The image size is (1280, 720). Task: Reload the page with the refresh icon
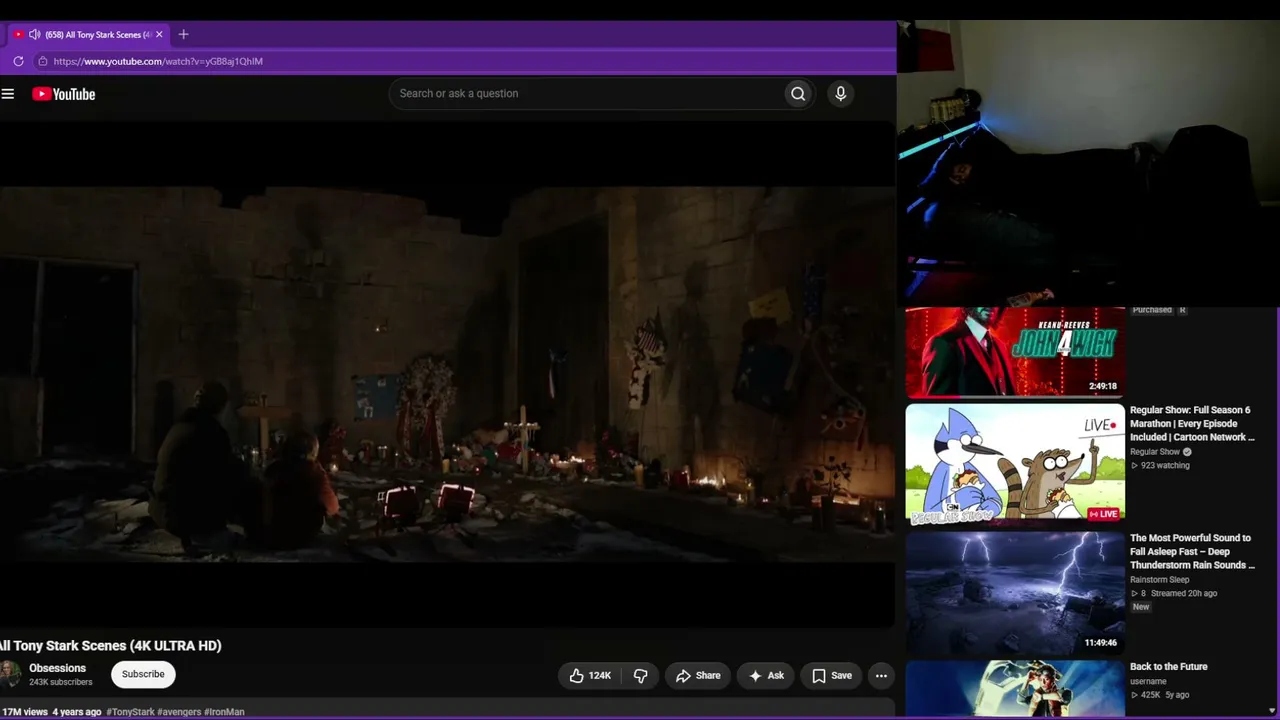(x=18, y=61)
